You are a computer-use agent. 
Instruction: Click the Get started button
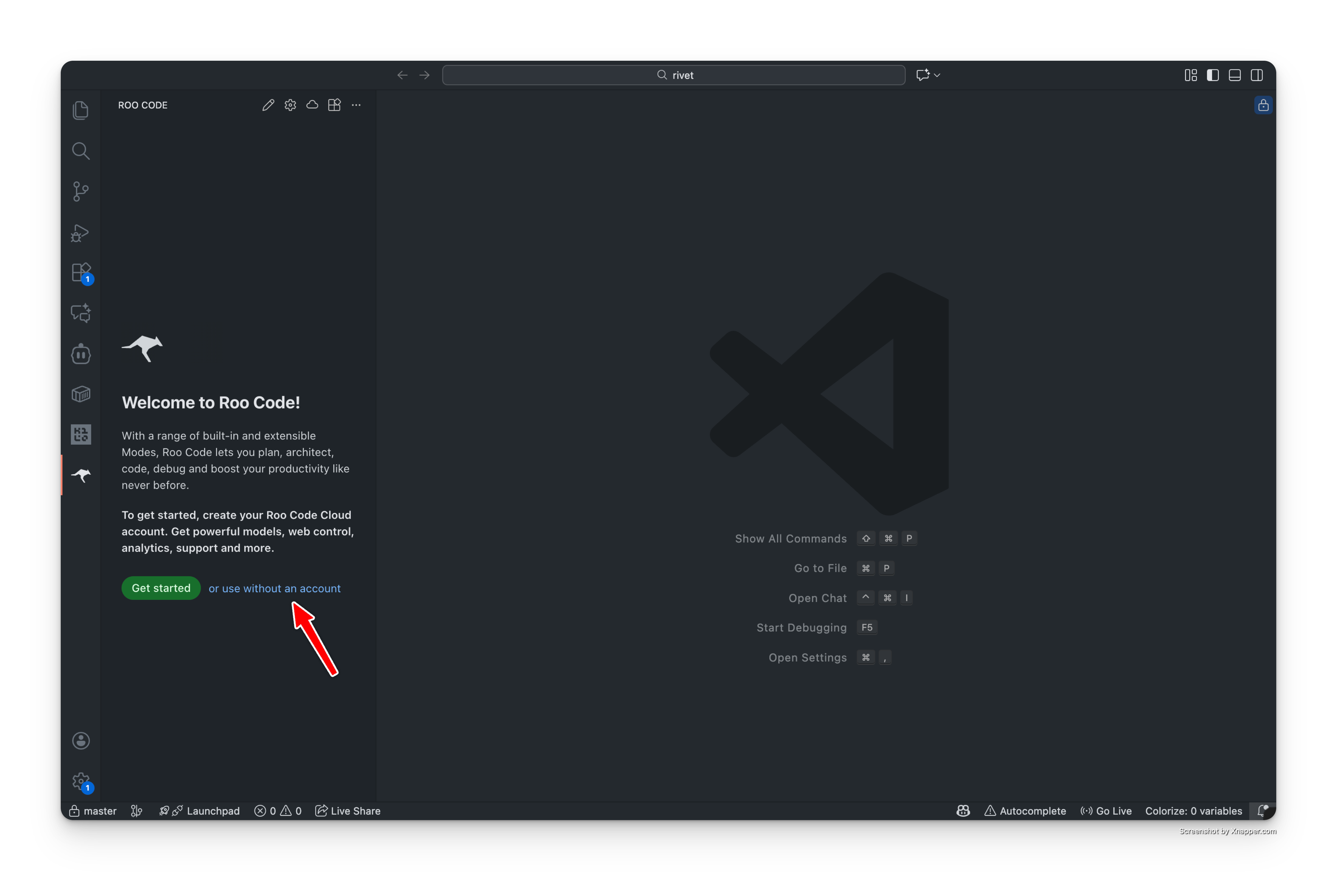tap(161, 588)
